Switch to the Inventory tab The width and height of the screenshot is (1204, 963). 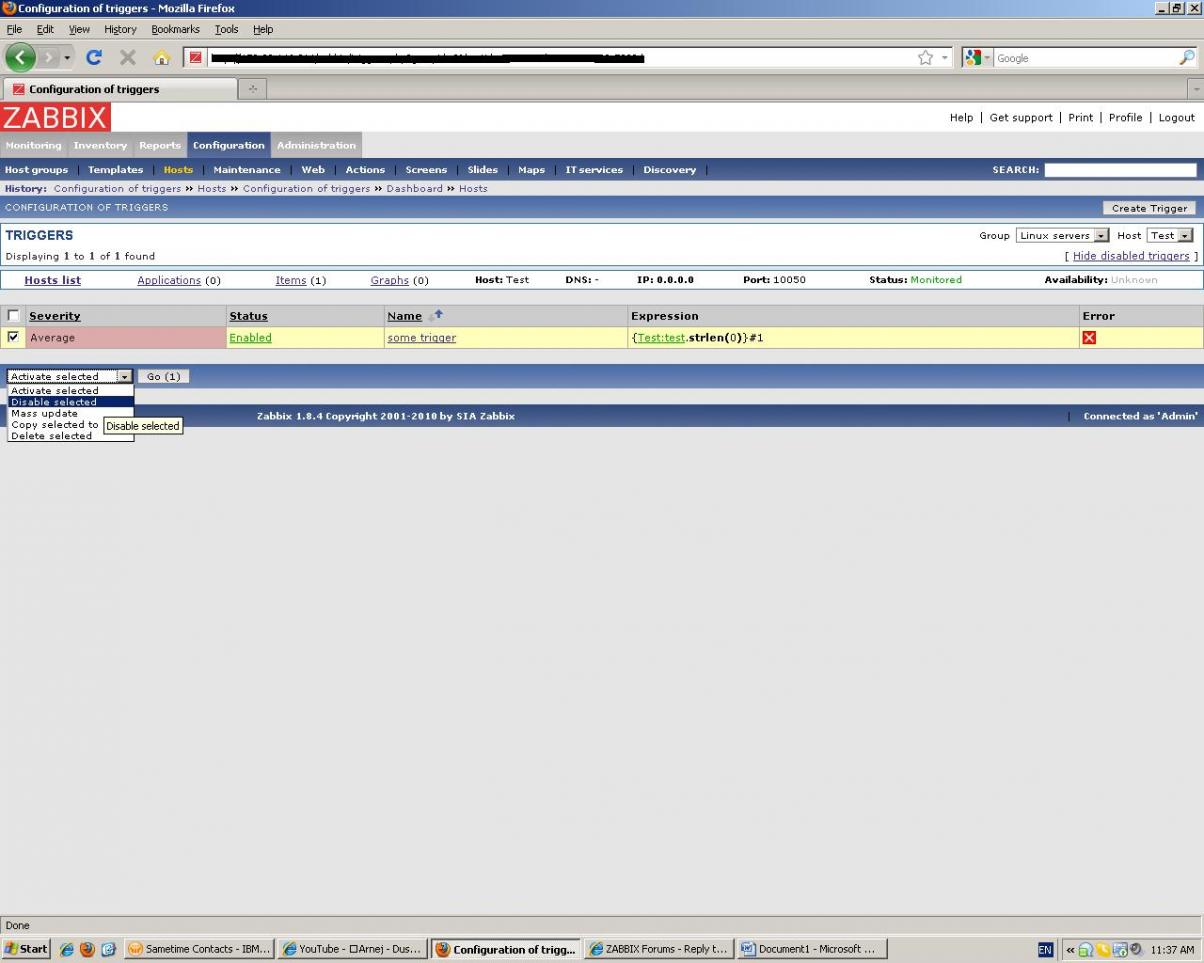(100, 145)
